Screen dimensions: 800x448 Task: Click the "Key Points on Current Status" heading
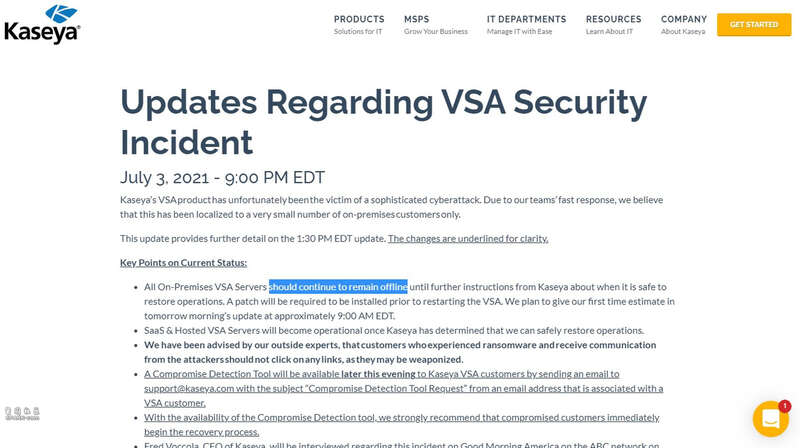click(x=183, y=262)
